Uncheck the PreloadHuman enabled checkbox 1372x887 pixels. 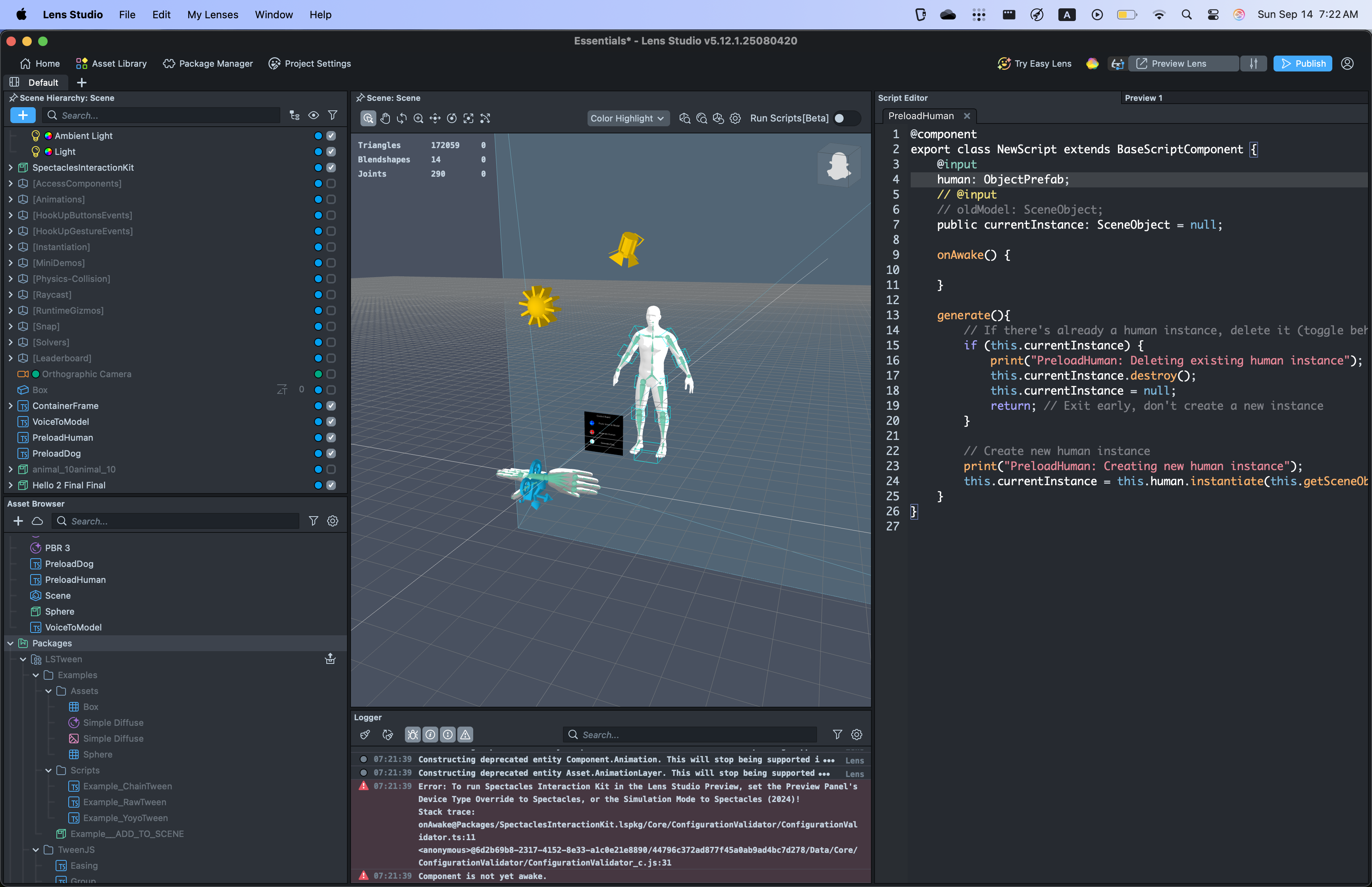click(331, 438)
